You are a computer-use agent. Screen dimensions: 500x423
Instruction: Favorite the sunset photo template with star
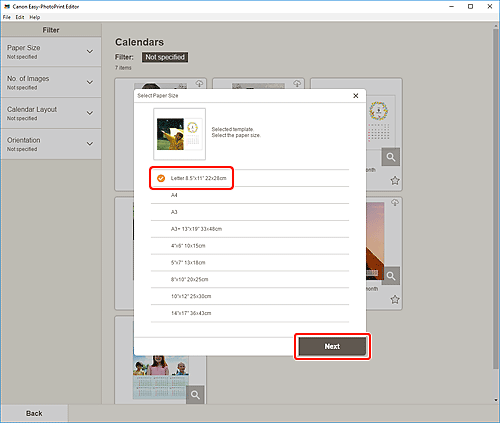click(x=395, y=299)
